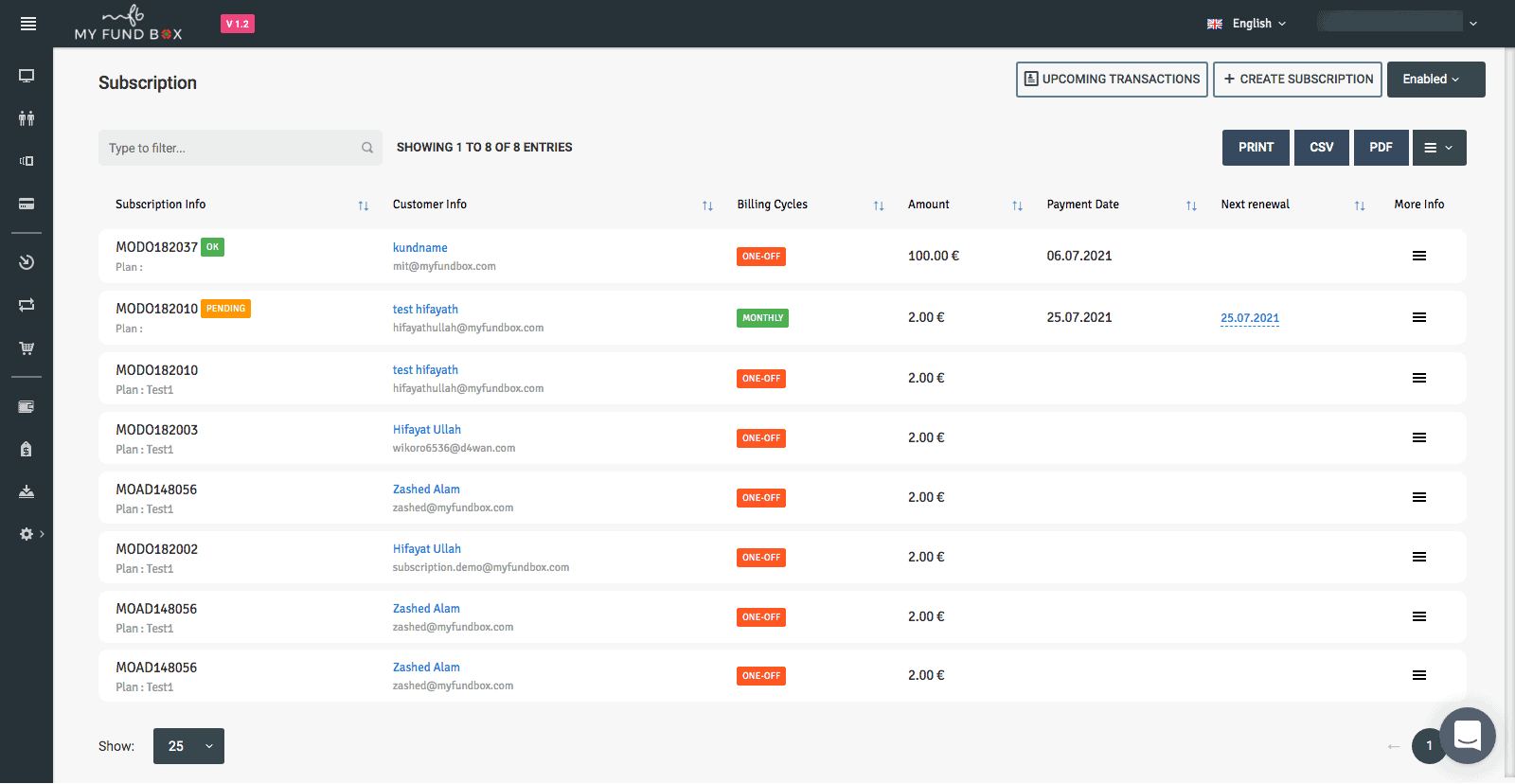Viewport: 1515px width, 784px height.
Task: Click the settings gear sidebar icon
Action: (27, 534)
